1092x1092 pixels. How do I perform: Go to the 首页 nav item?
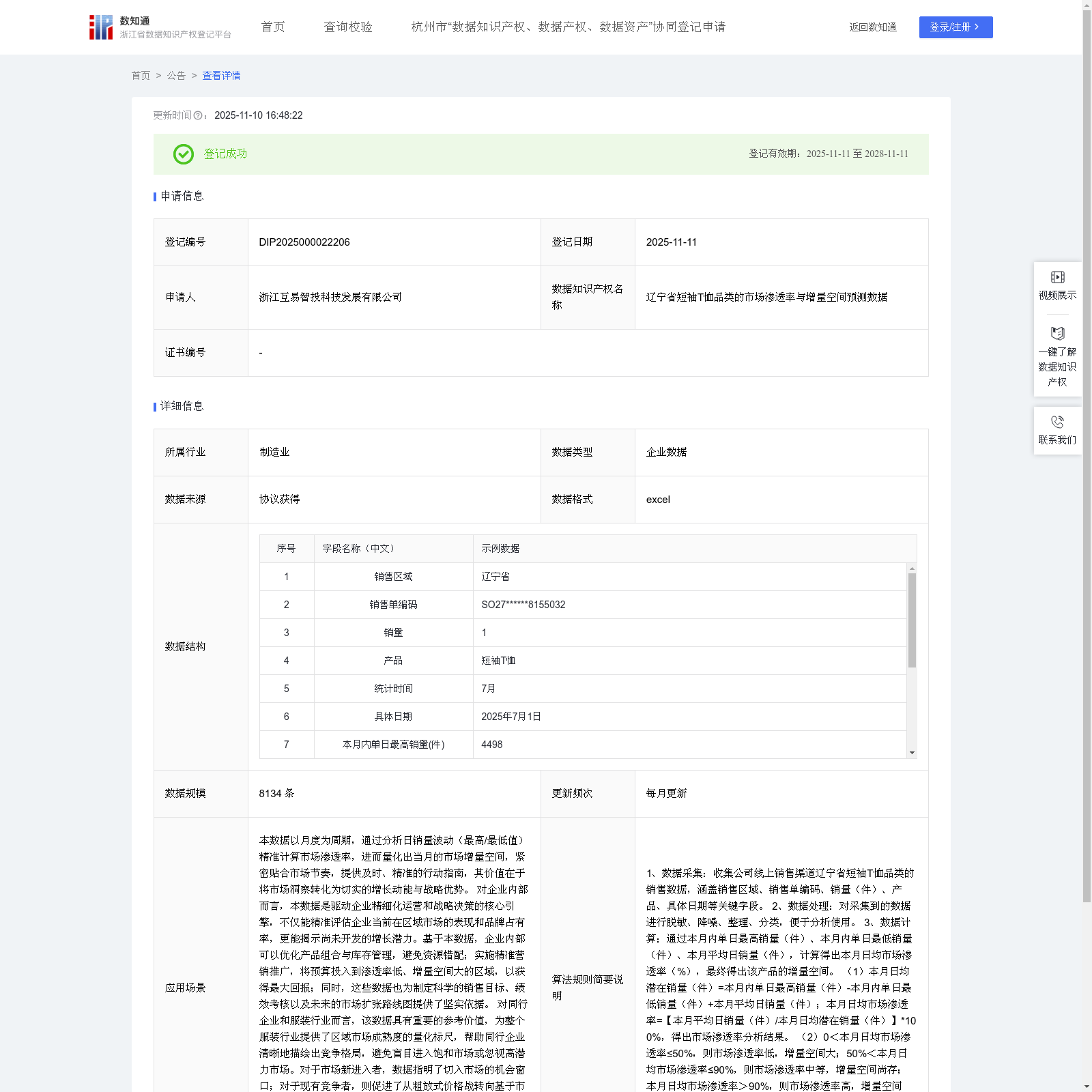click(273, 27)
